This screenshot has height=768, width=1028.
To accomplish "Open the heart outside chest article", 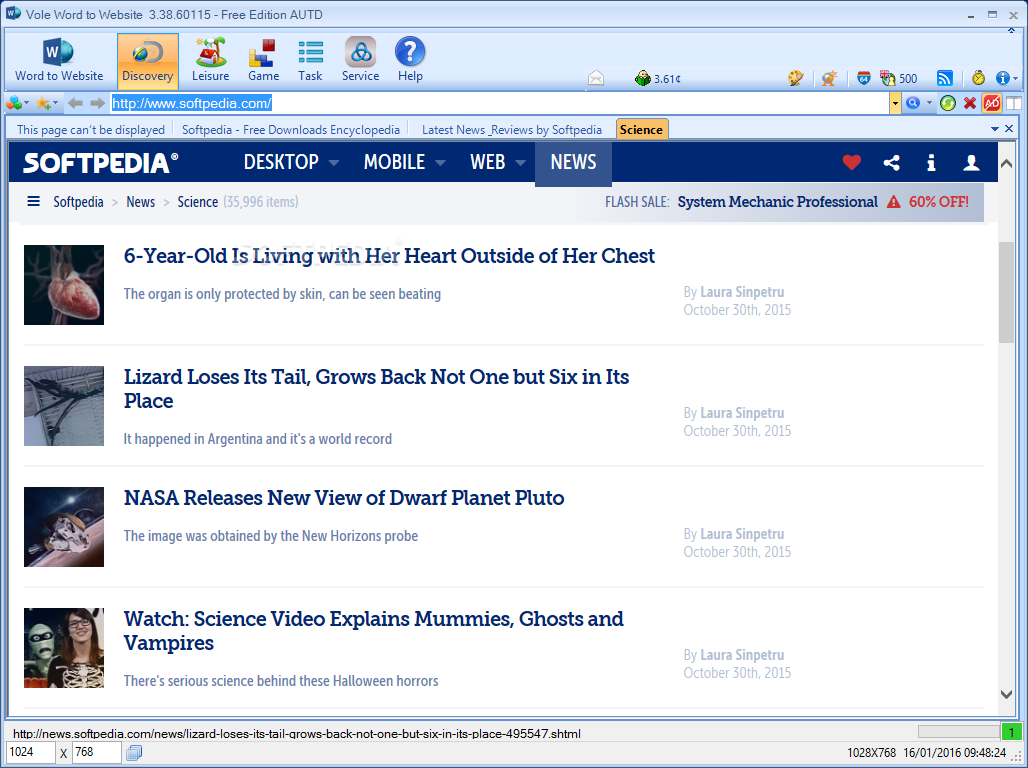I will [389, 256].
